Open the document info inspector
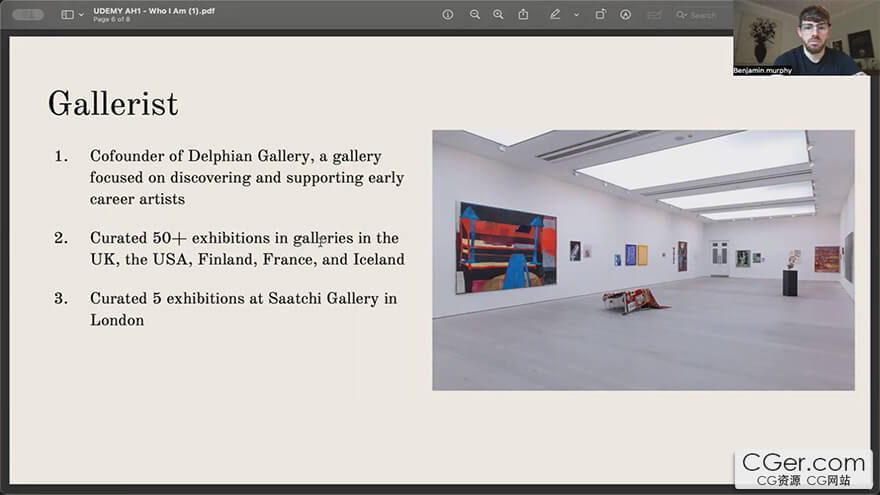Viewport: 880px width, 495px height. [447, 15]
